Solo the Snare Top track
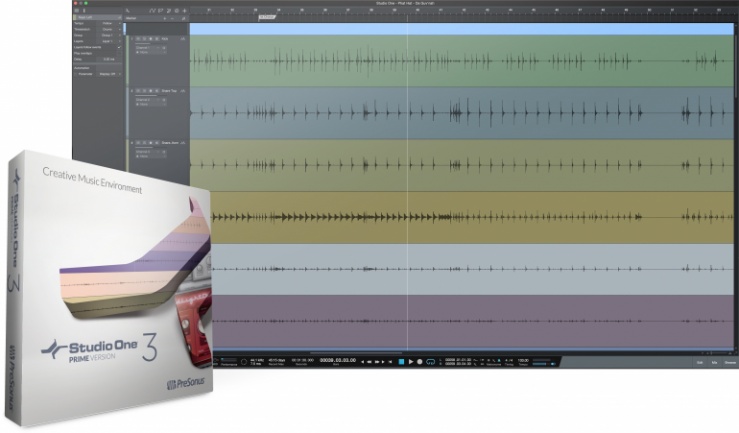This screenshot has height=433, width=739. point(144,92)
